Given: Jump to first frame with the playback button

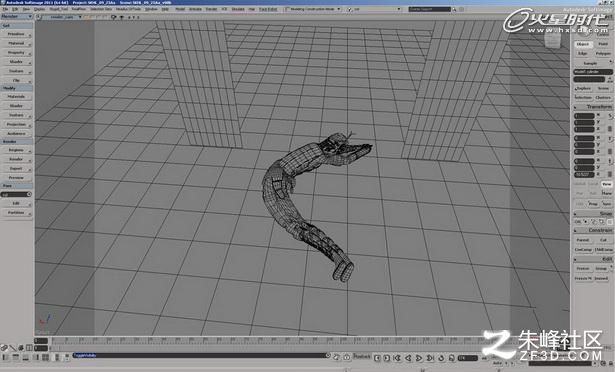Looking at the screenshot, I should [x=397, y=358].
